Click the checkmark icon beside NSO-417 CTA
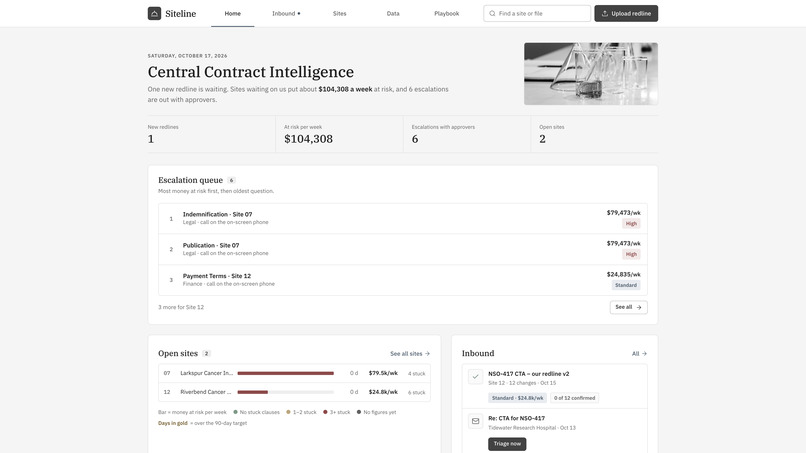The height and width of the screenshot is (453, 806). pos(475,377)
